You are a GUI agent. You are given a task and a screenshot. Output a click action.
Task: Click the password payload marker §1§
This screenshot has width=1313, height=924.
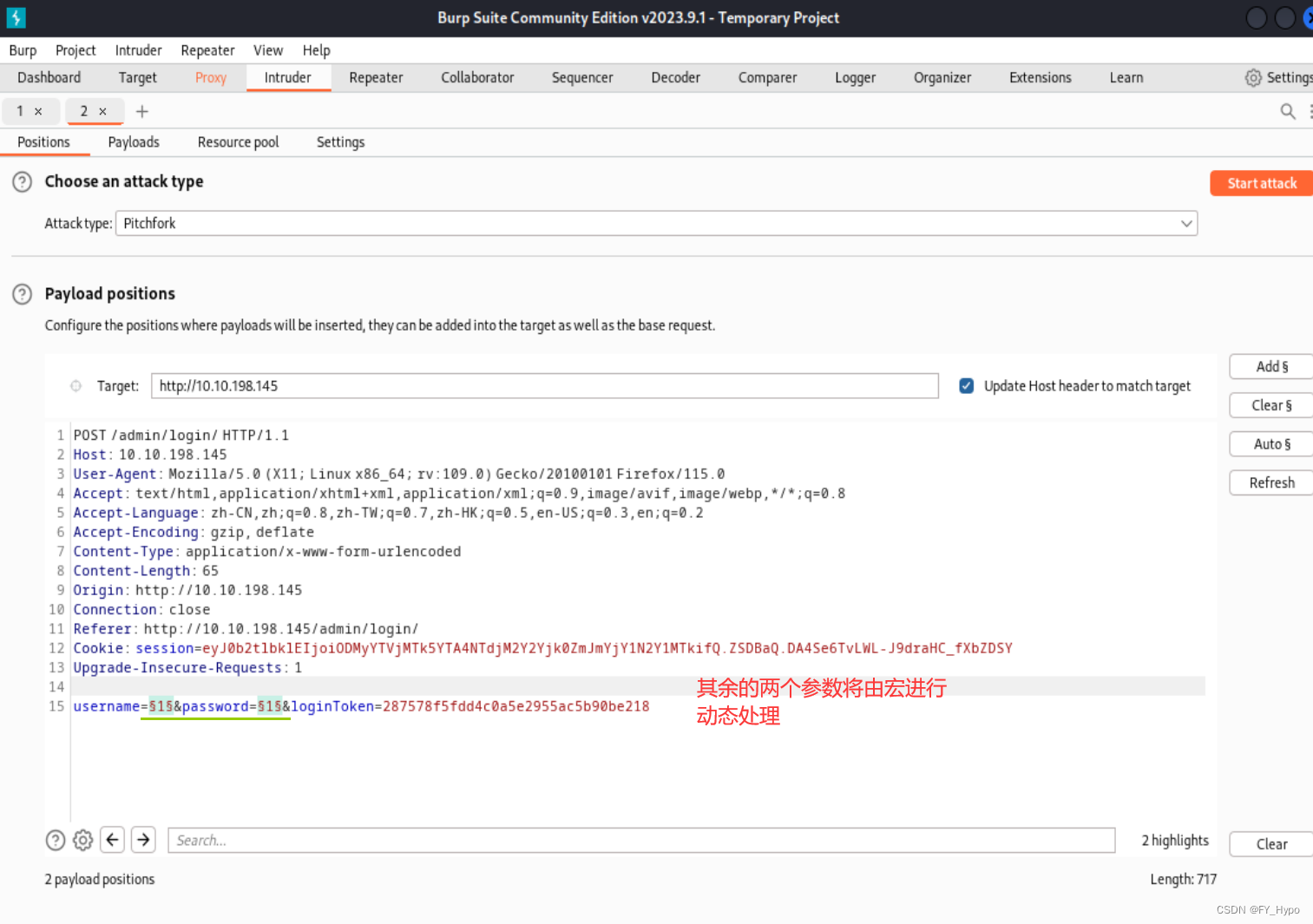pos(270,706)
